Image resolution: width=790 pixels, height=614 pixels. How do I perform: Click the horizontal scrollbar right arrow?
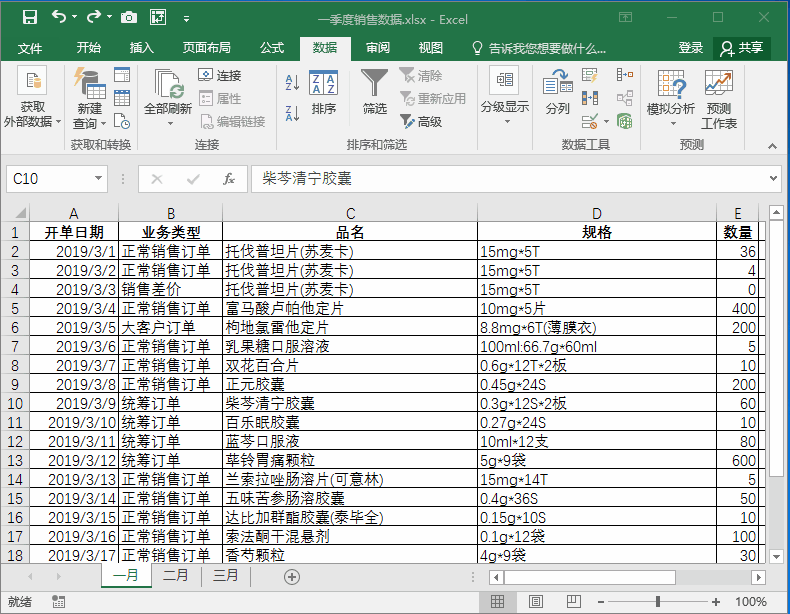click(758, 577)
